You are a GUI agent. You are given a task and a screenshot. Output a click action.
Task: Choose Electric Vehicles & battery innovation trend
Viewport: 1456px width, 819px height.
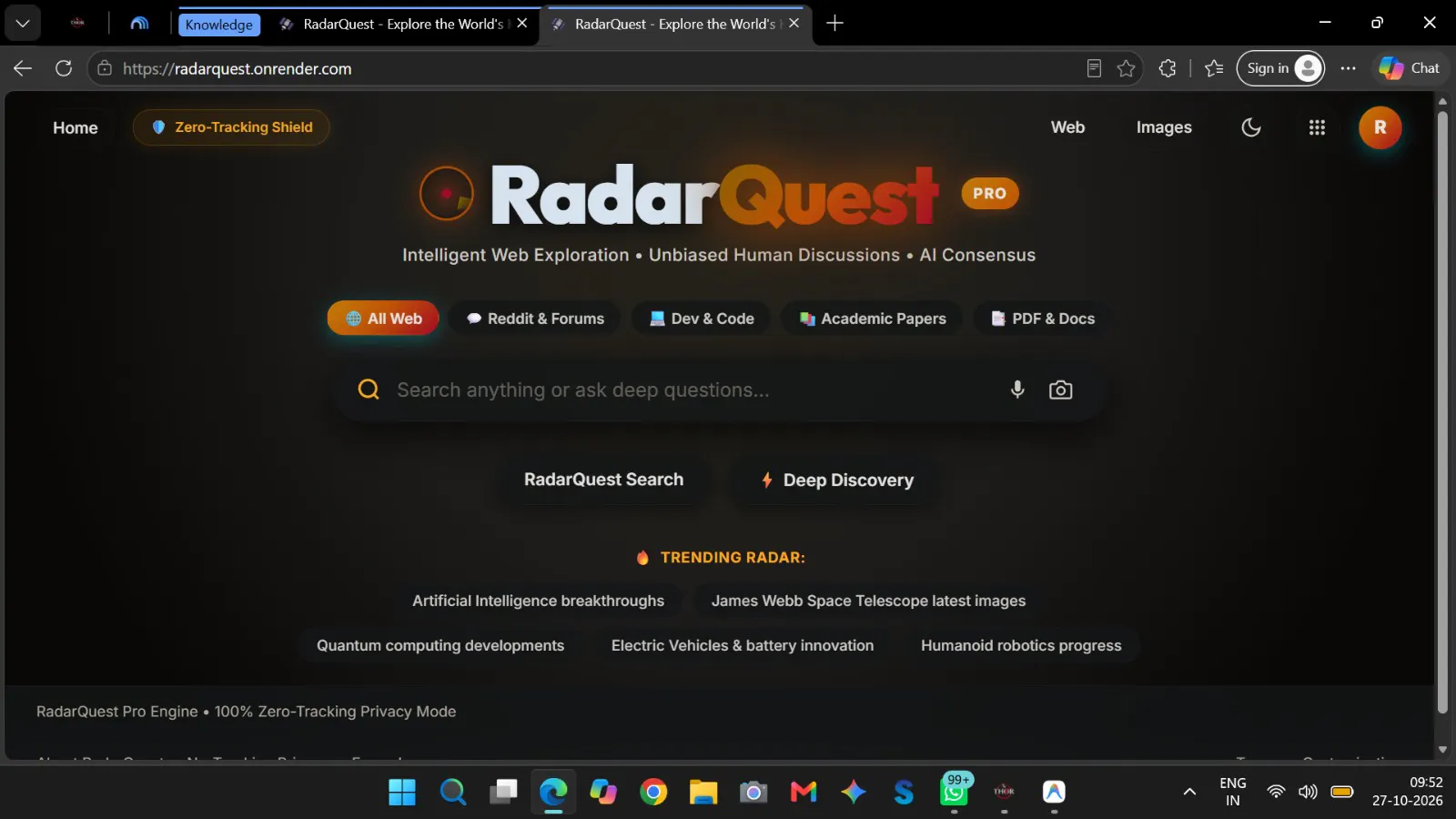pyautogui.click(x=743, y=645)
